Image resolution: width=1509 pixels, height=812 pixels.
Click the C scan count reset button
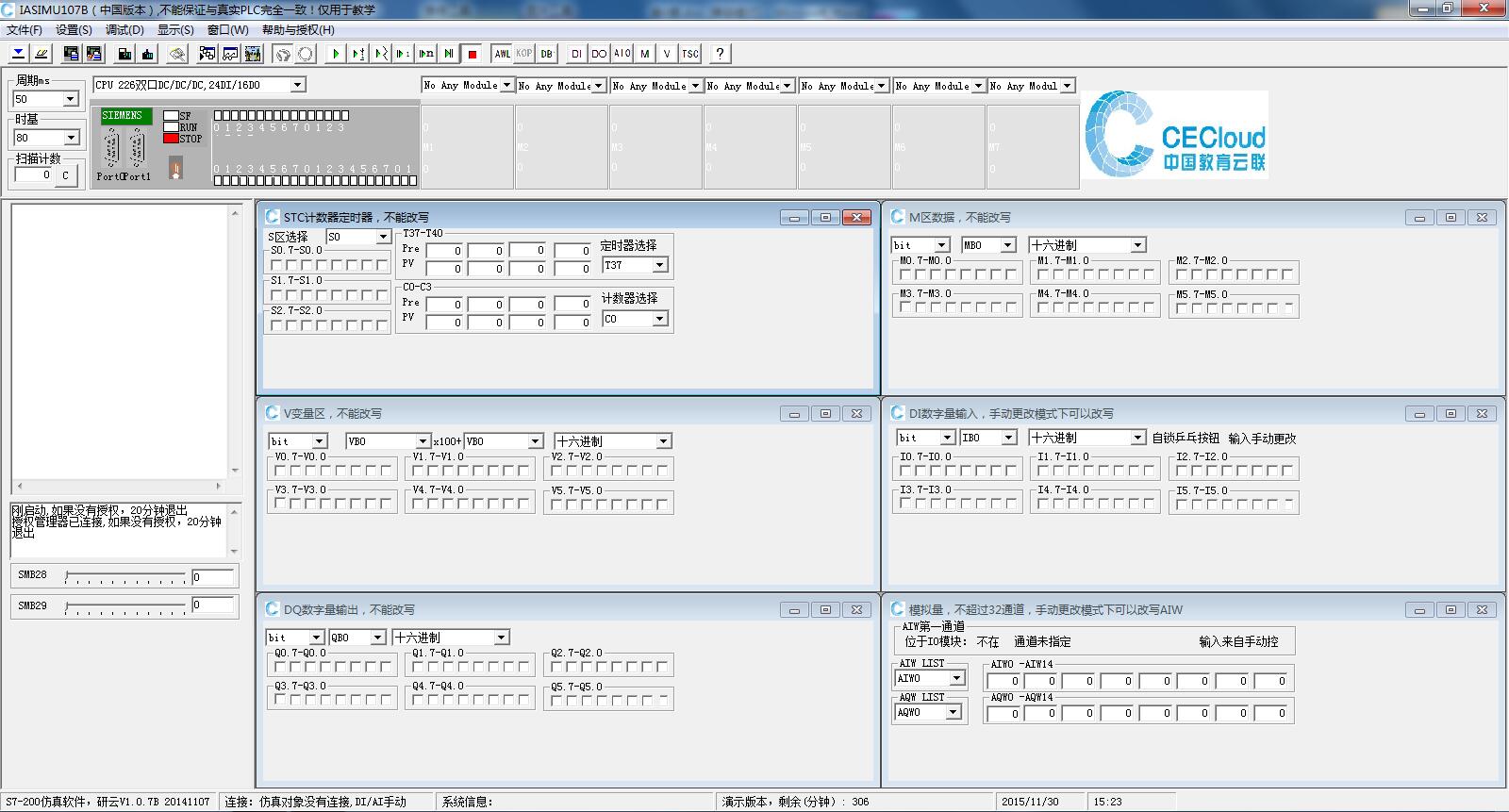pos(65,175)
